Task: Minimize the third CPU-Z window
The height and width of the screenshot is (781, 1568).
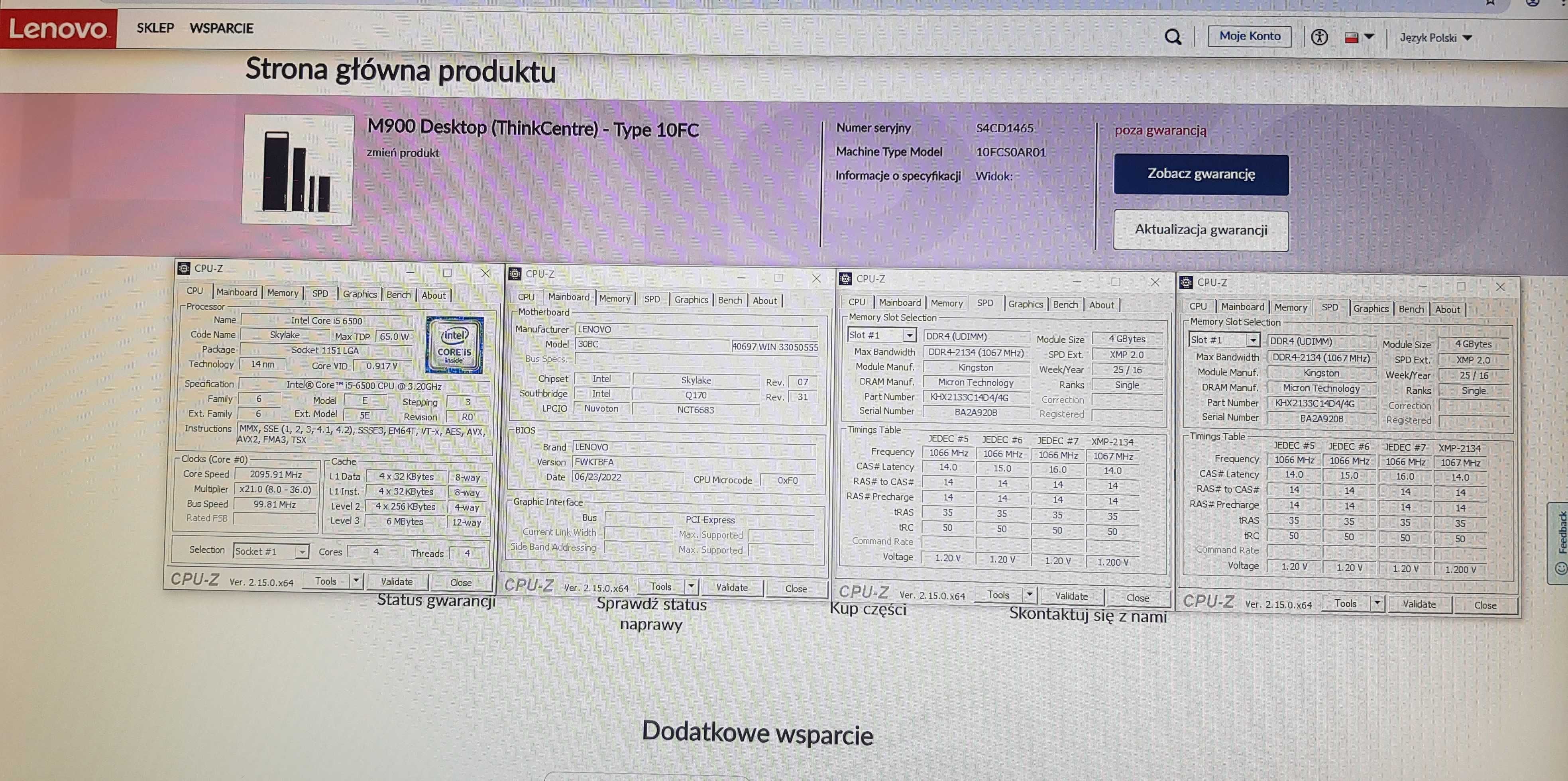Action: point(1076,281)
